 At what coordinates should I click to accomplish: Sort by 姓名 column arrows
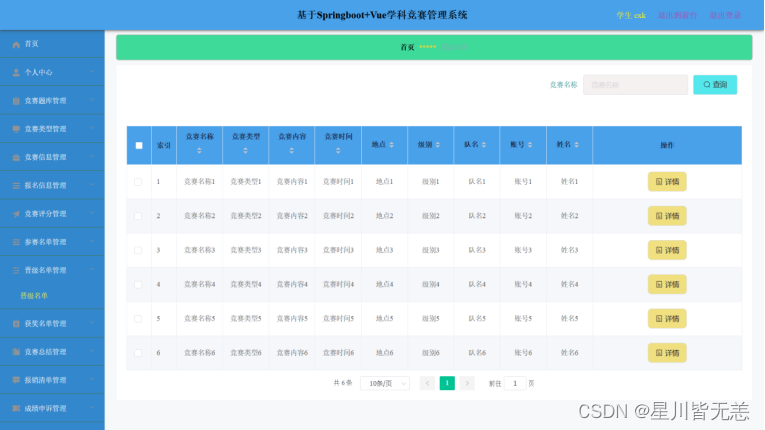[x=576, y=144]
